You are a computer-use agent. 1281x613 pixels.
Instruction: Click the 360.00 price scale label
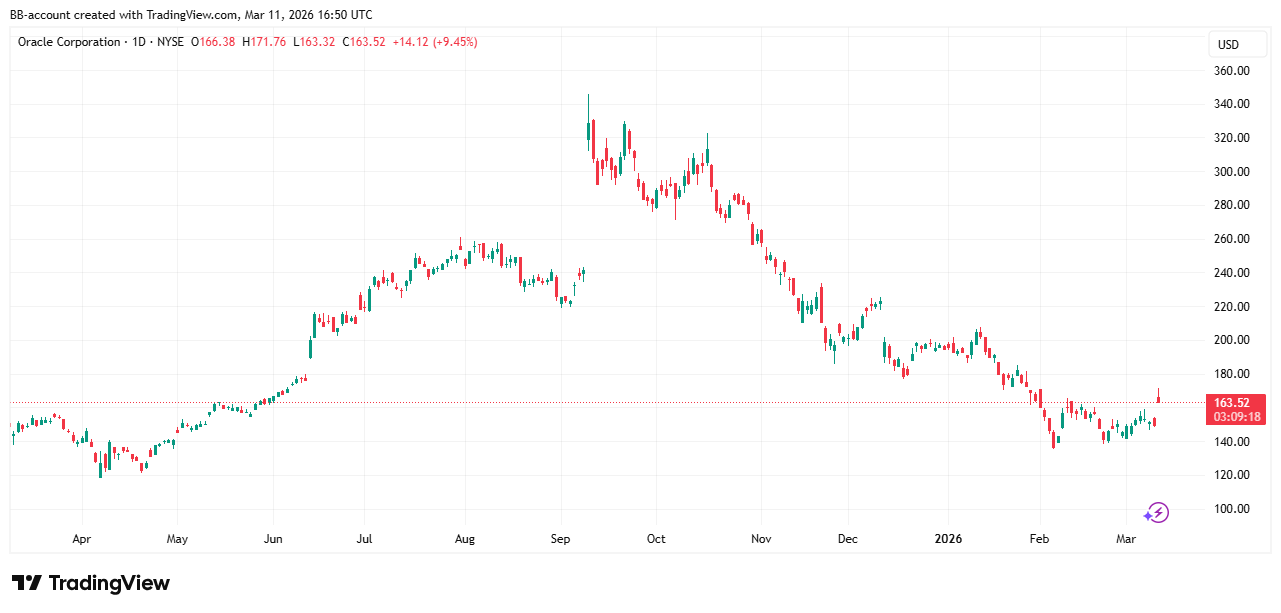pos(1232,71)
